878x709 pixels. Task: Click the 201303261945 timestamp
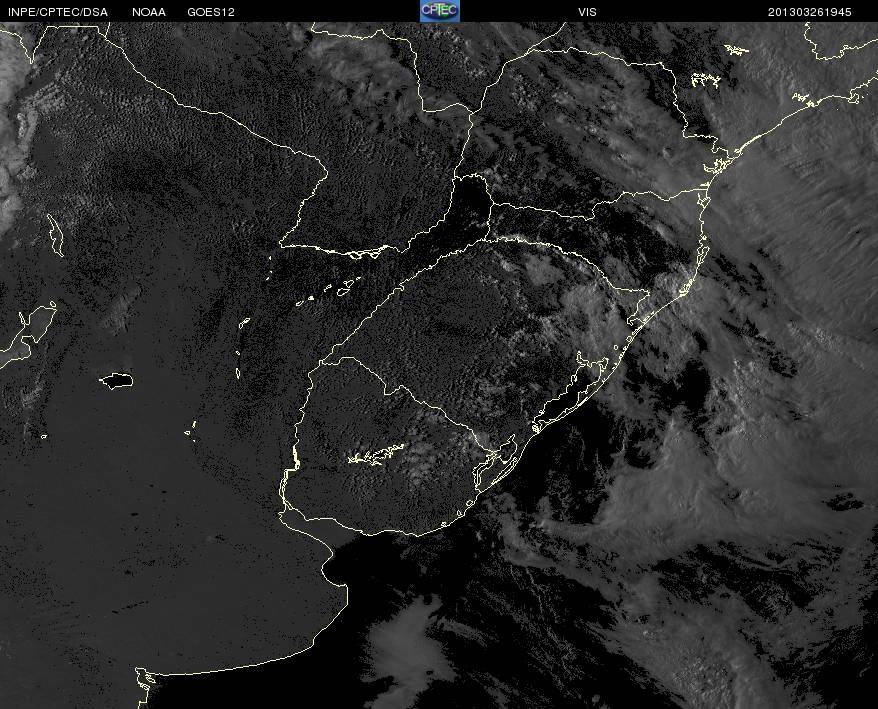pyautogui.click(x=810, y=12)
